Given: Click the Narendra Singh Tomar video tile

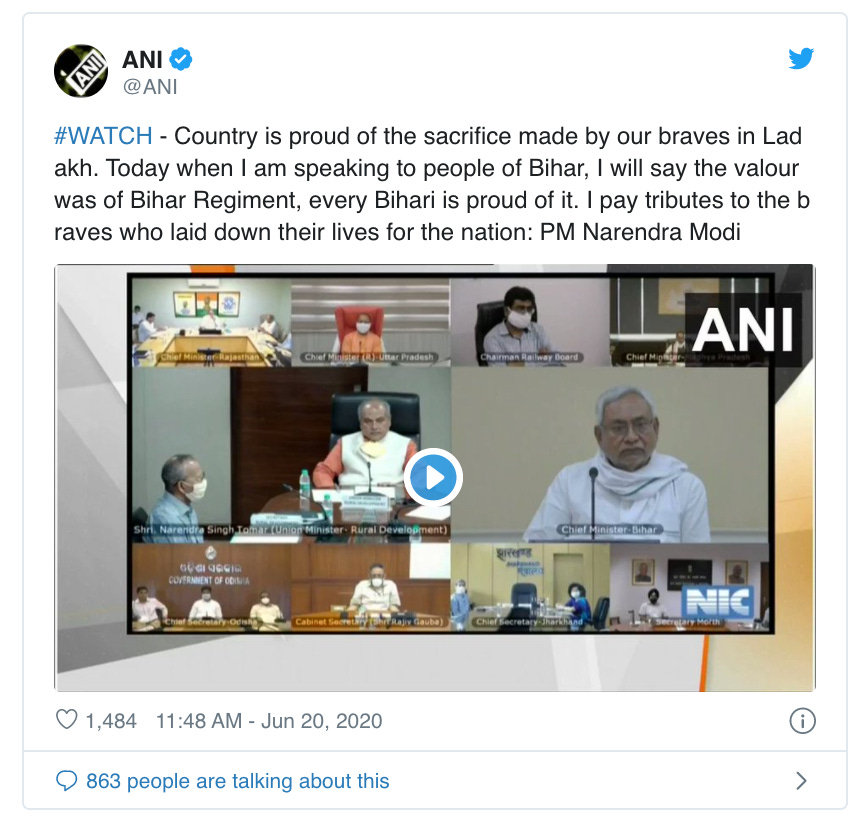Looking at the screenshot, I should [291, 455].
